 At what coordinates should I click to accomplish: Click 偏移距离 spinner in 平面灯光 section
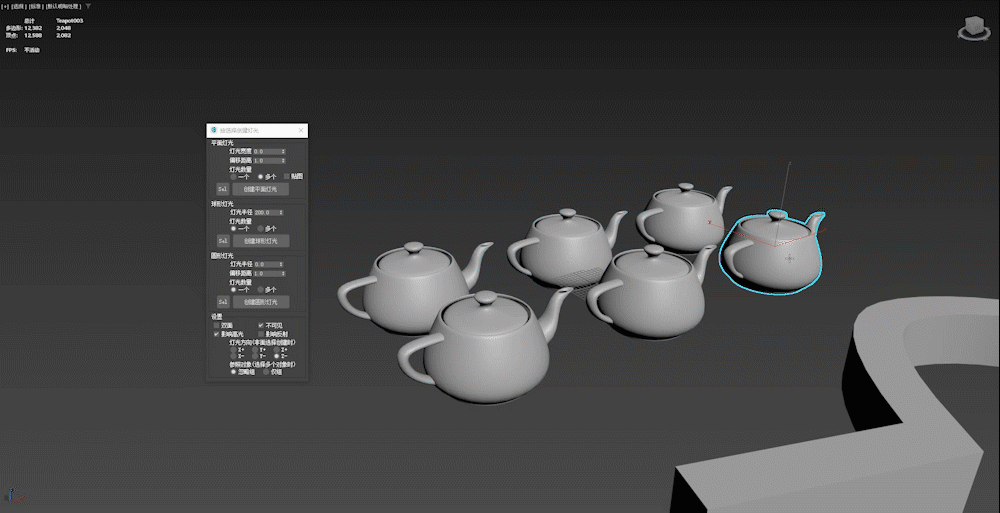[x=283, y=161]
